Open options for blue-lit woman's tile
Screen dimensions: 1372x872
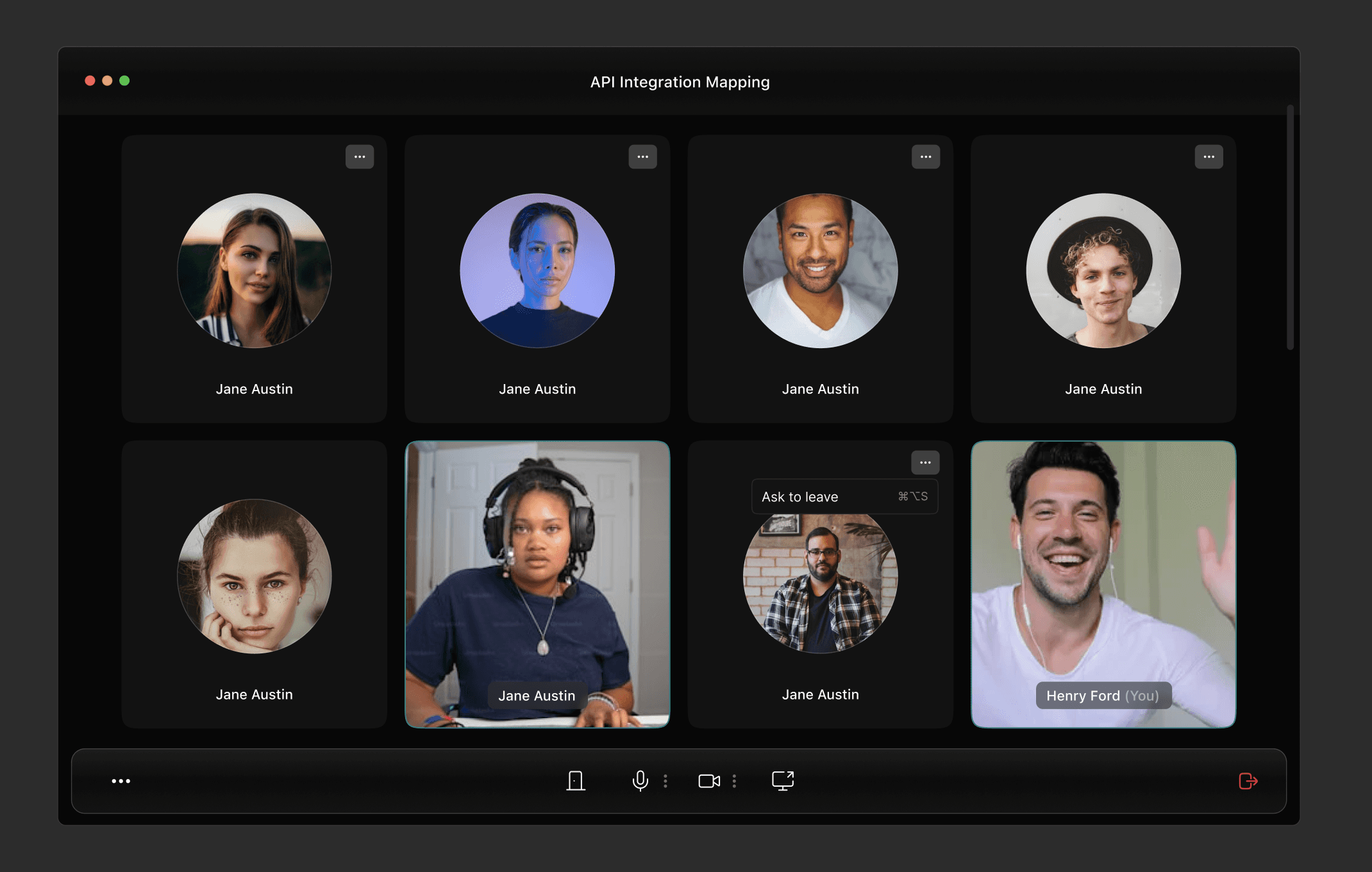[642, 156]
